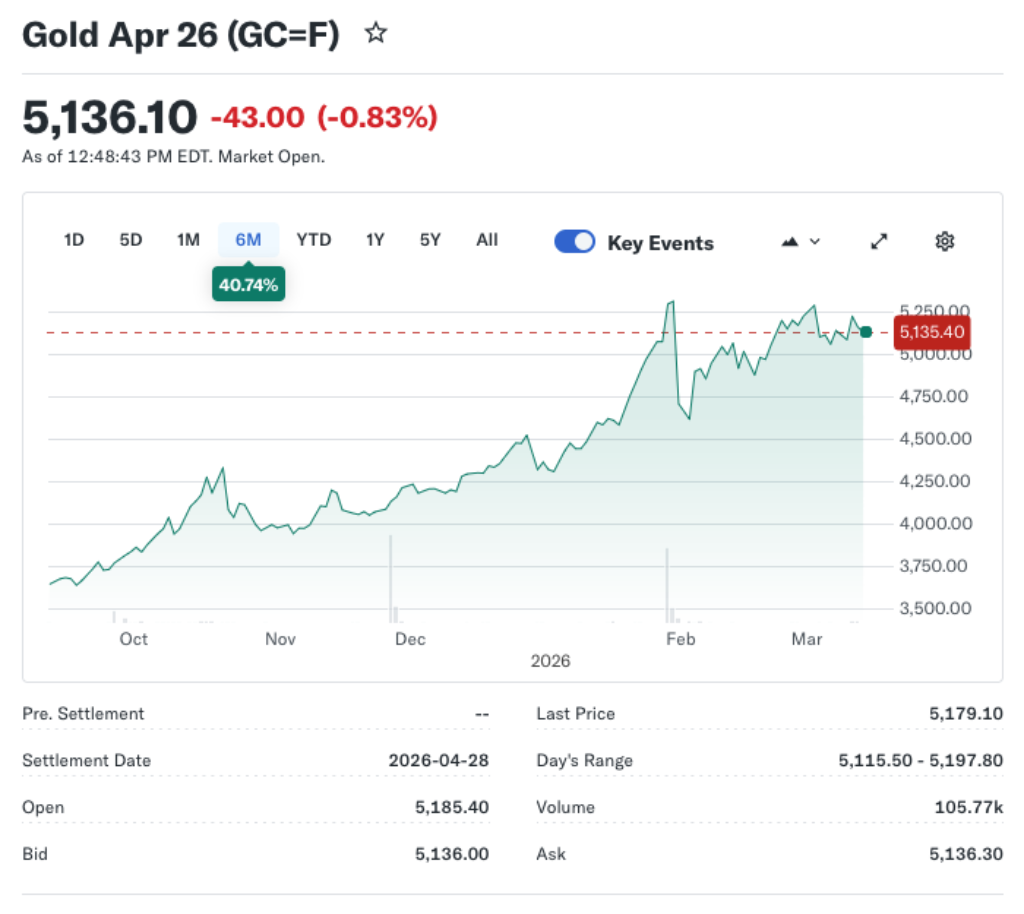The image size is (1024, 914).
Task: Switch to the YTD range
Action: (x=314, y=240)
